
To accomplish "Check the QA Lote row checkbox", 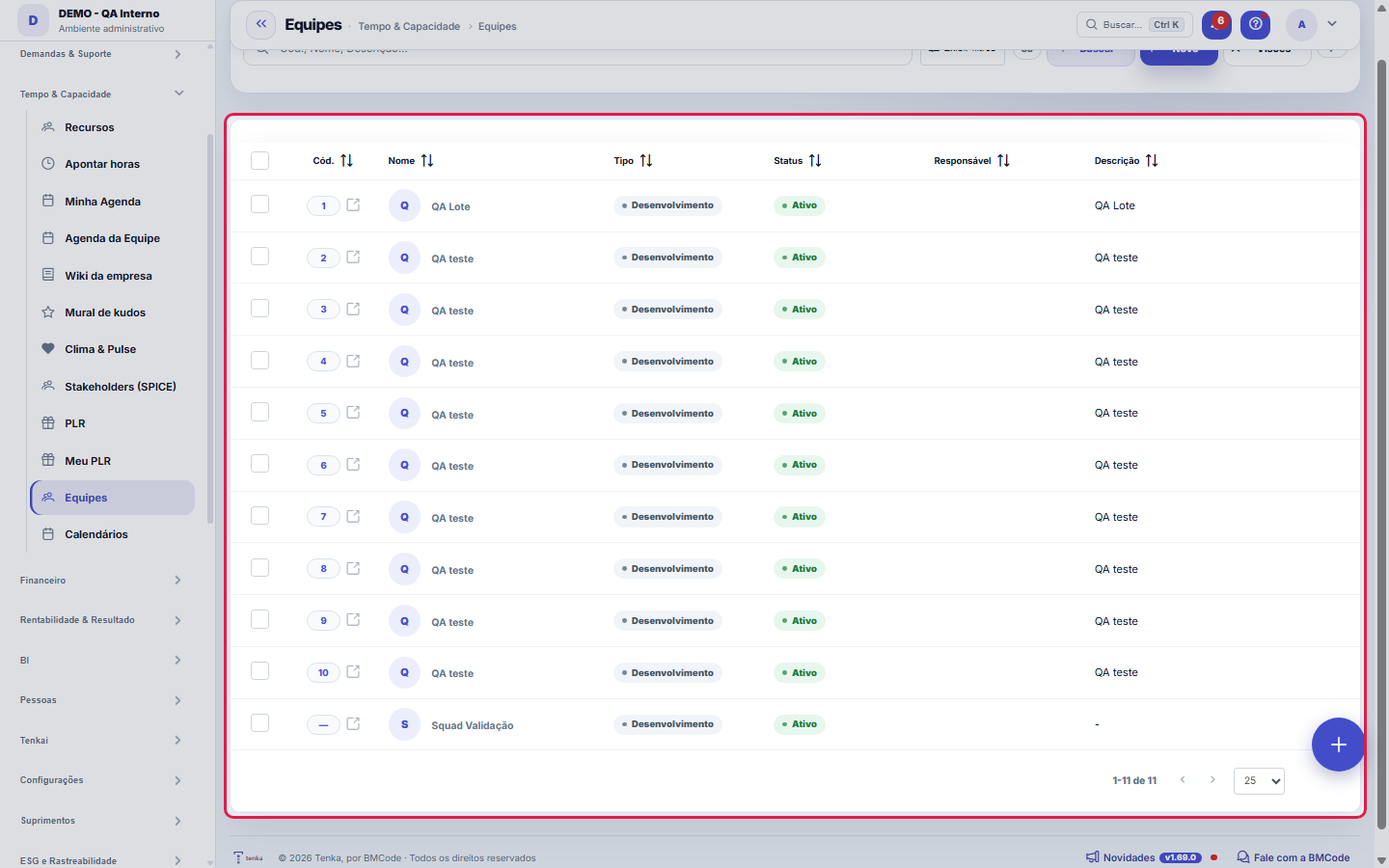I will tap(259, 204).
